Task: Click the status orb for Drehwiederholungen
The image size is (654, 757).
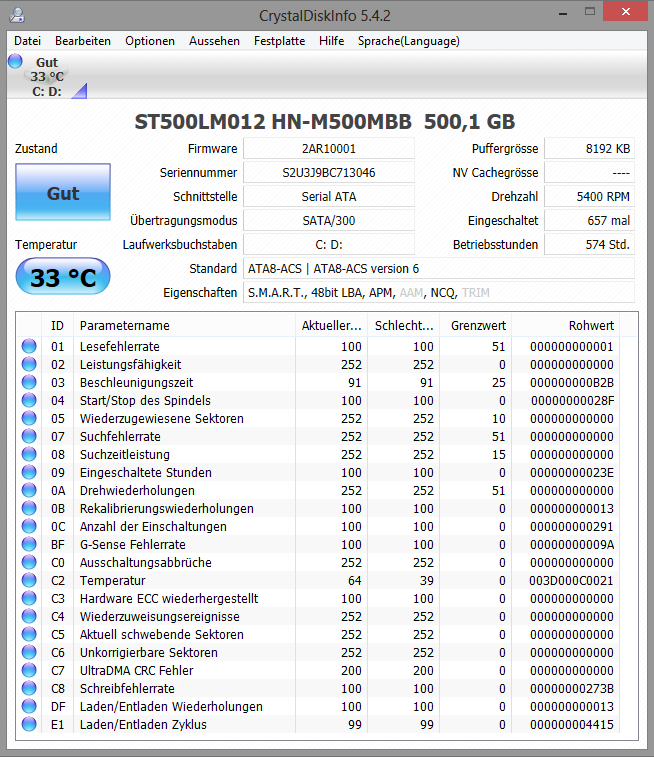Action: [29, 491]
